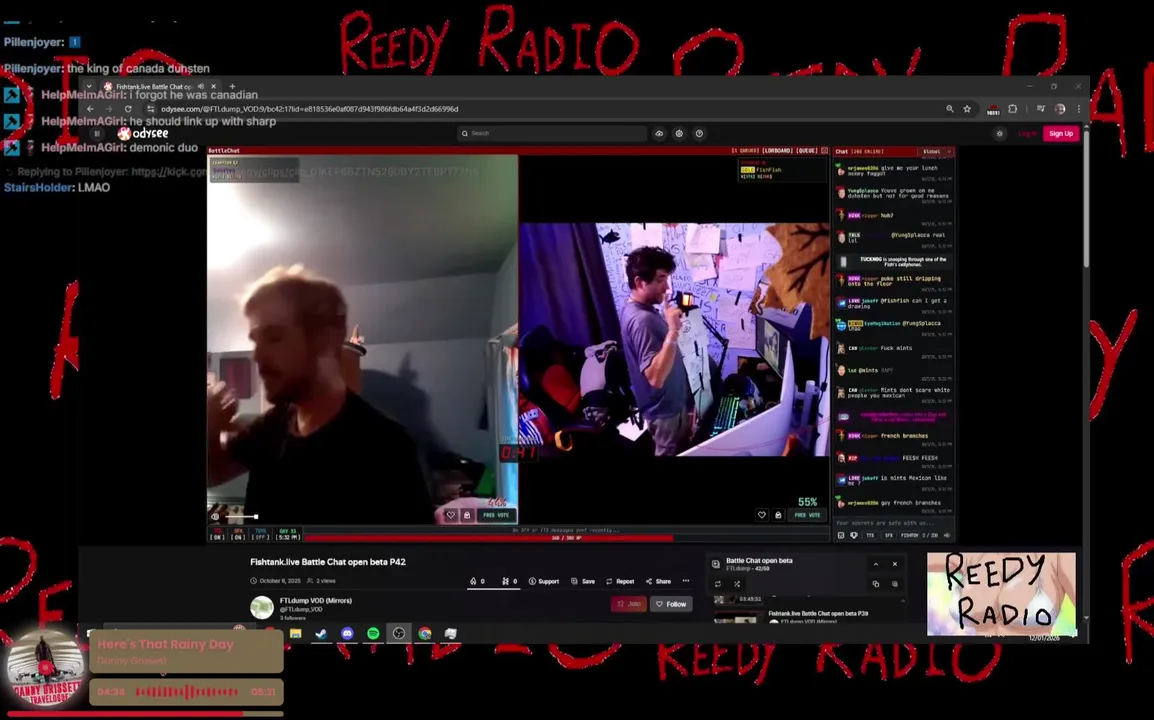This screenshot has height=720, width=1154.
Task: Open the more options ellipsis beside Share
Action: 686,581
